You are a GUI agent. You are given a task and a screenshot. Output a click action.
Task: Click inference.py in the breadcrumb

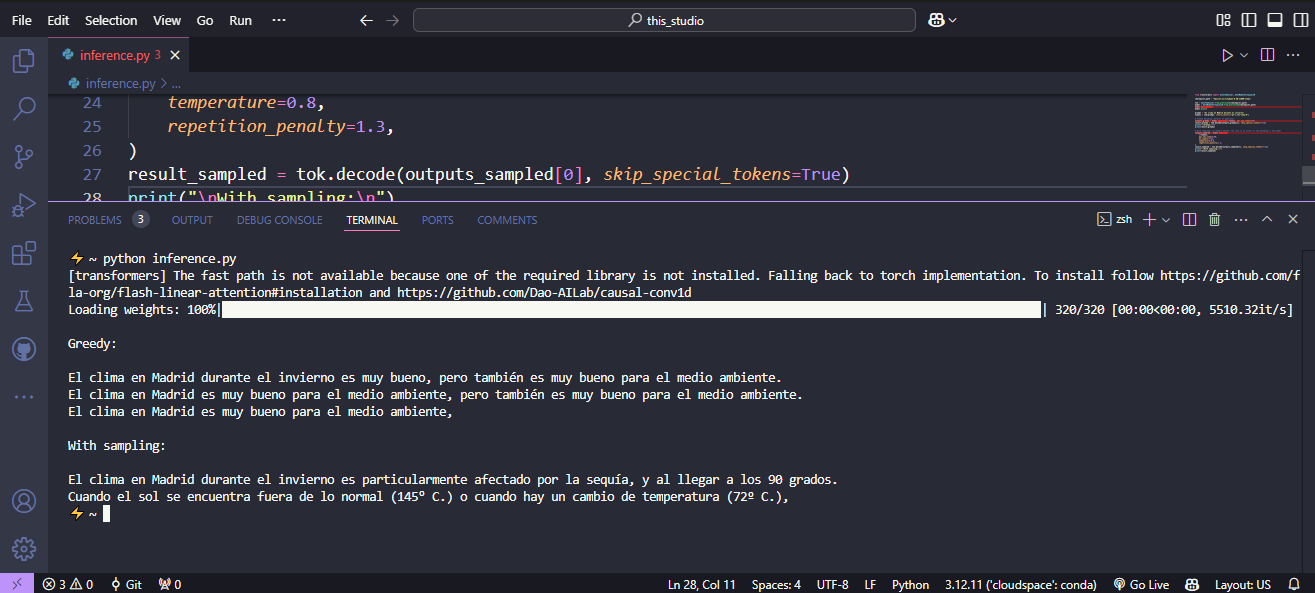[x=120, y=84]
